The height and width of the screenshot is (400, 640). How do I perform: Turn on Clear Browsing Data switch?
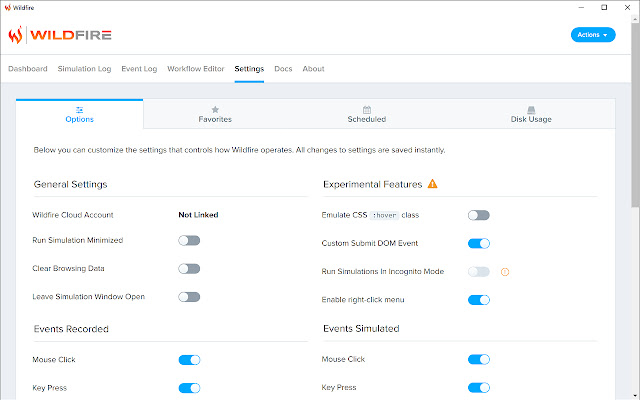pos(189,269)
